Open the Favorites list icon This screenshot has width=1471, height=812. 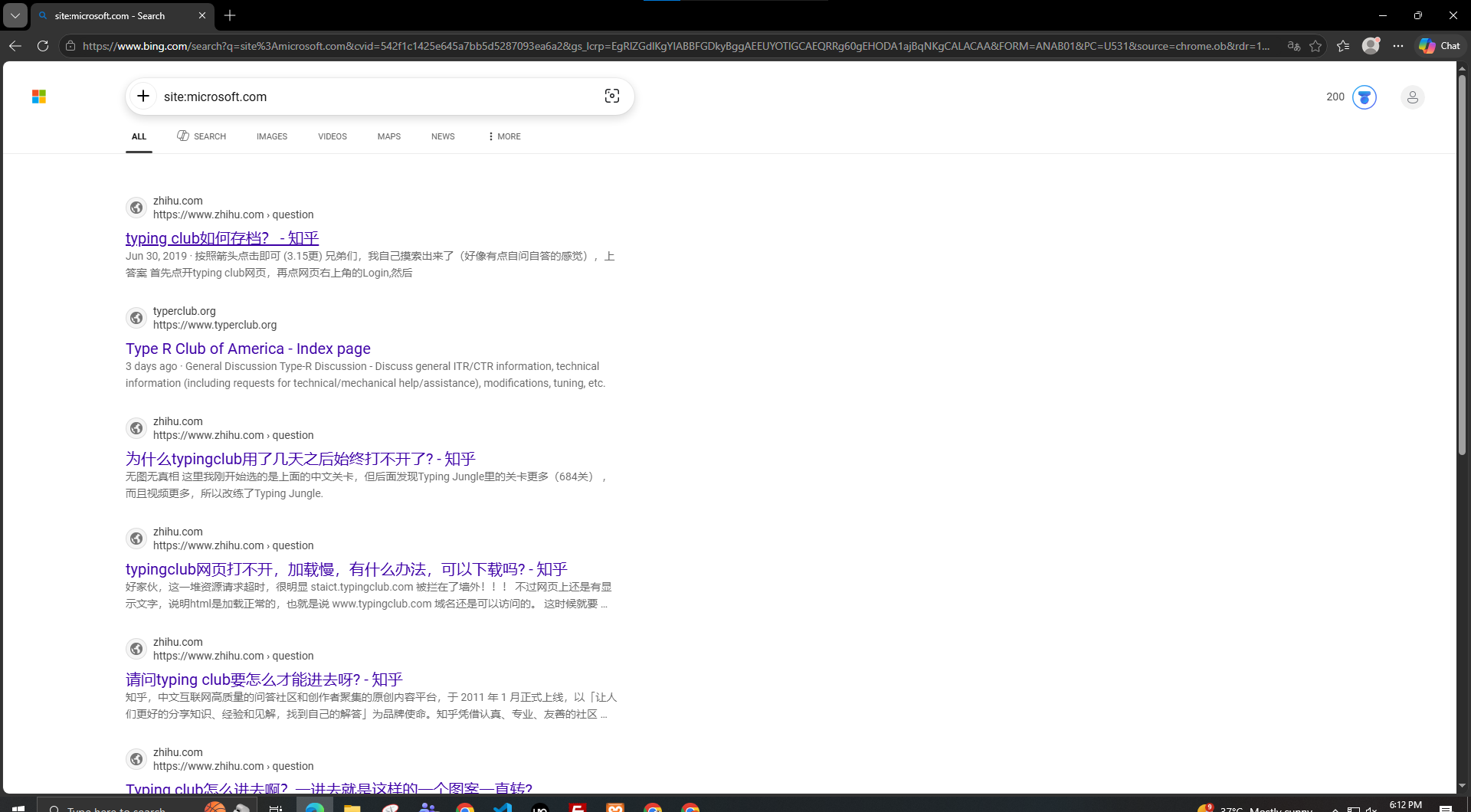point(1343,46)
